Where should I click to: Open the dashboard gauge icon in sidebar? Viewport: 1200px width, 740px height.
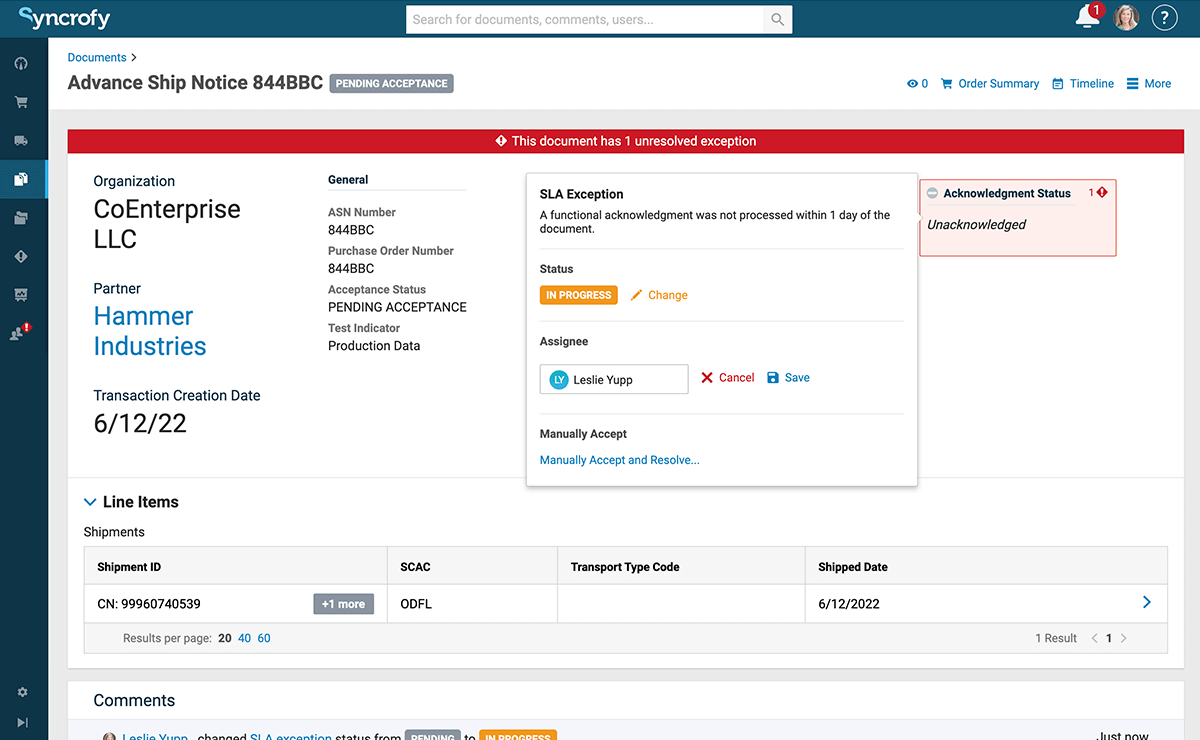(21, 64)
